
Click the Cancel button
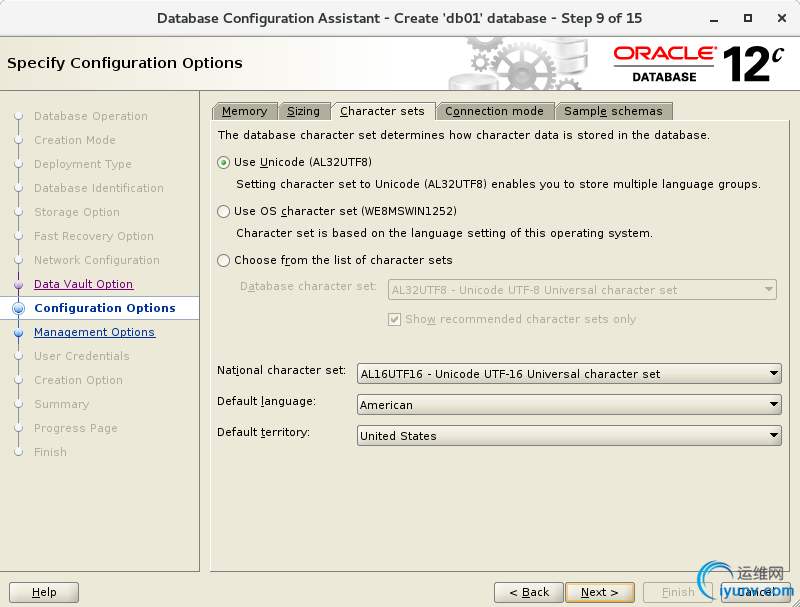[755, 592]
